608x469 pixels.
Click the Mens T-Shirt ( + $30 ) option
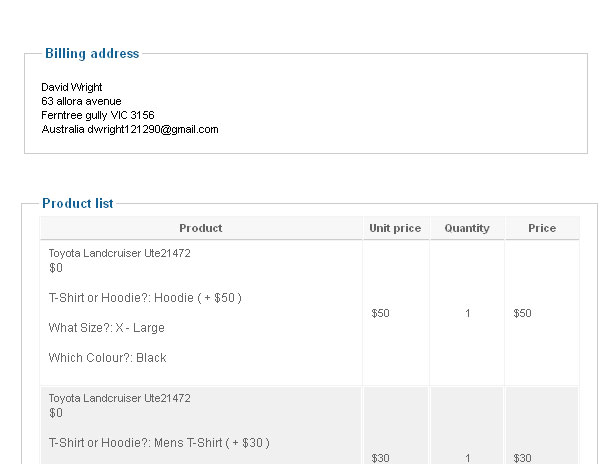pyautogui.click(x=212, y=443)
